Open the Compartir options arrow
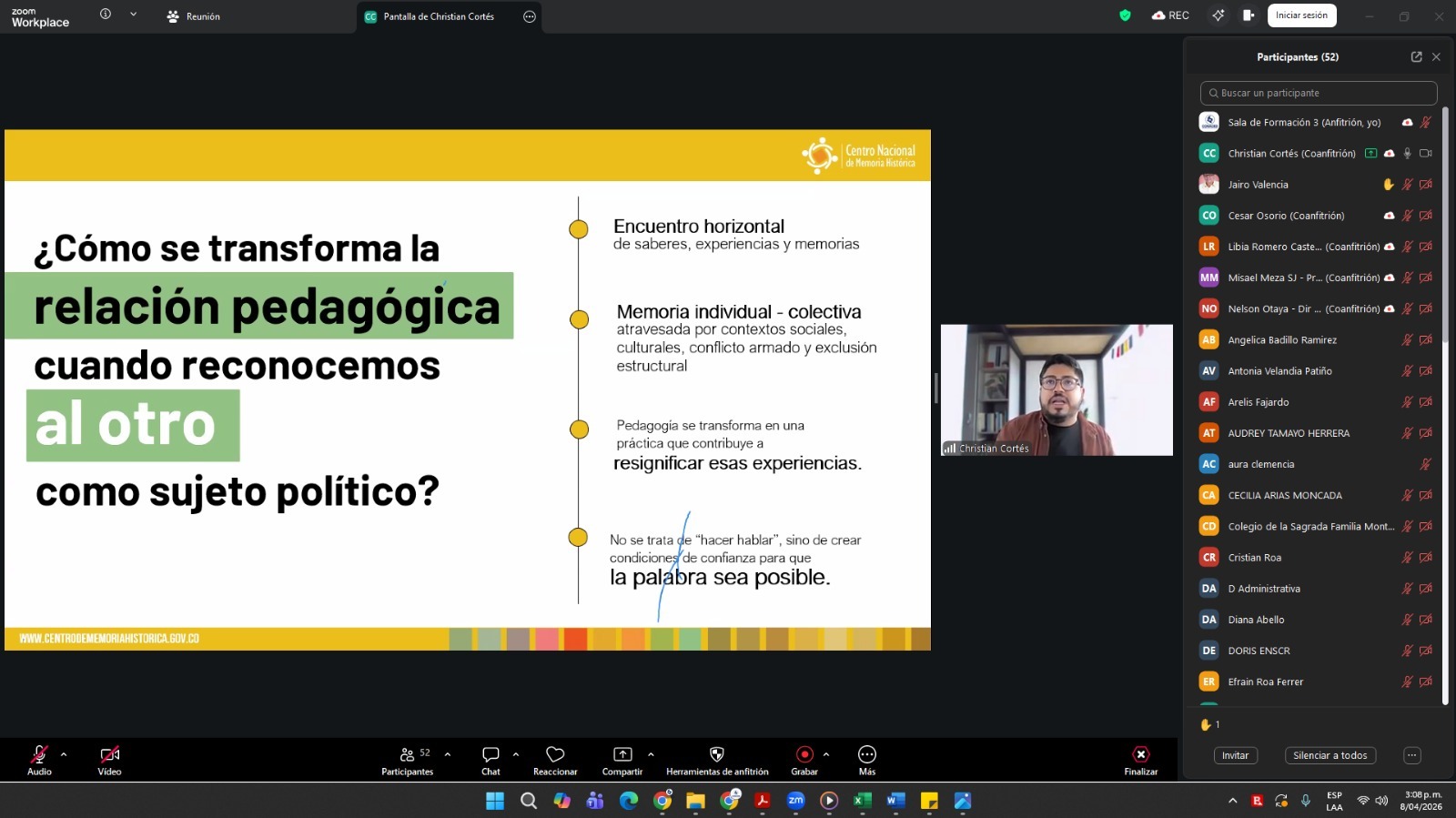 pos(651,754)
